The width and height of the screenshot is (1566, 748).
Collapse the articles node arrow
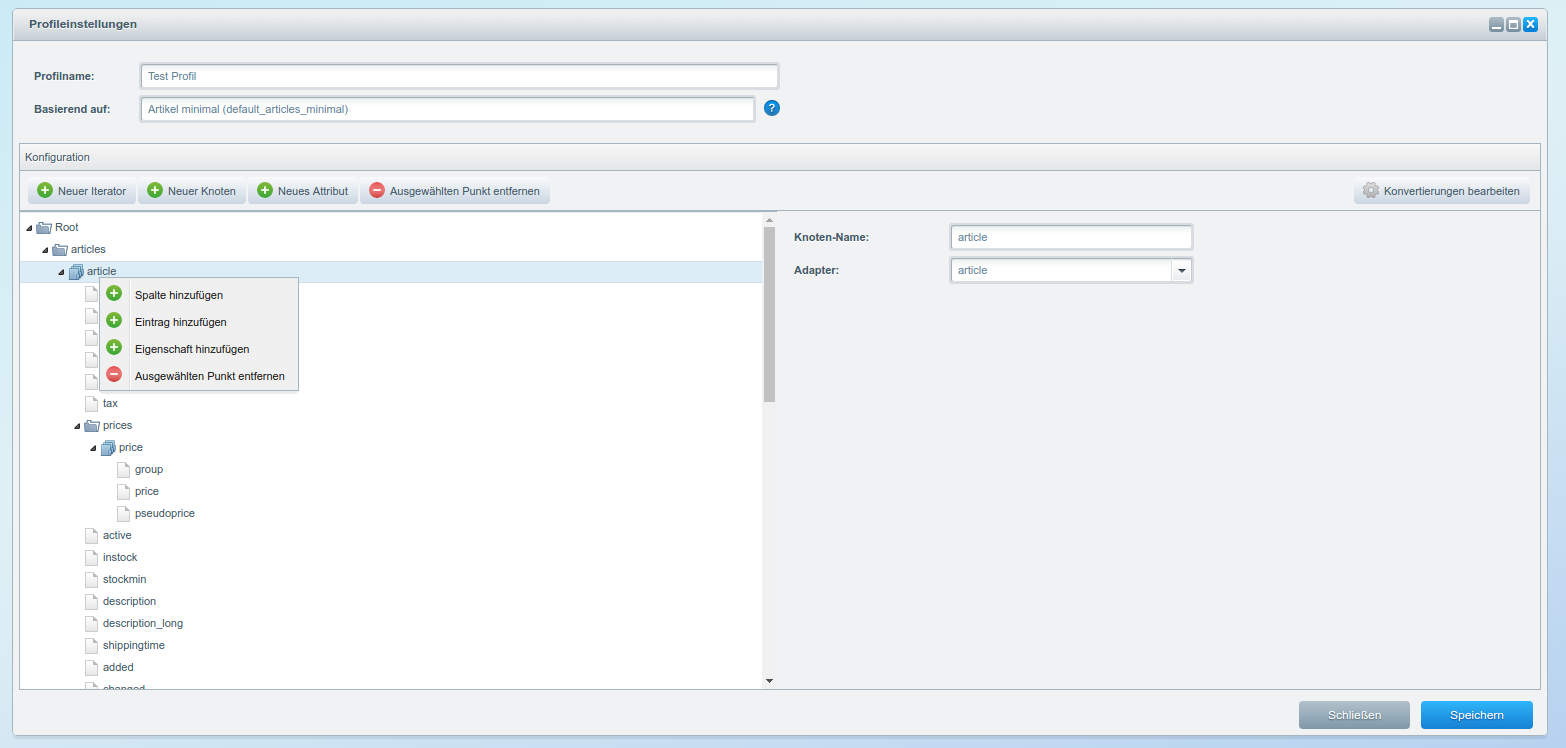[x=45, y=250]
